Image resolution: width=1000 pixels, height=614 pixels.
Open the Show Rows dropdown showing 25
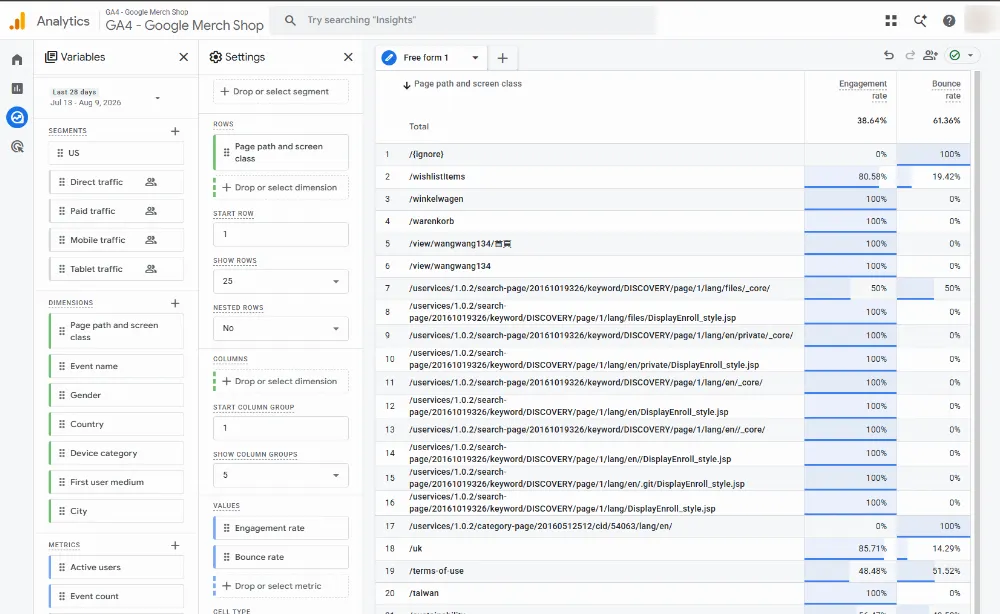click(x=281, y=281)
